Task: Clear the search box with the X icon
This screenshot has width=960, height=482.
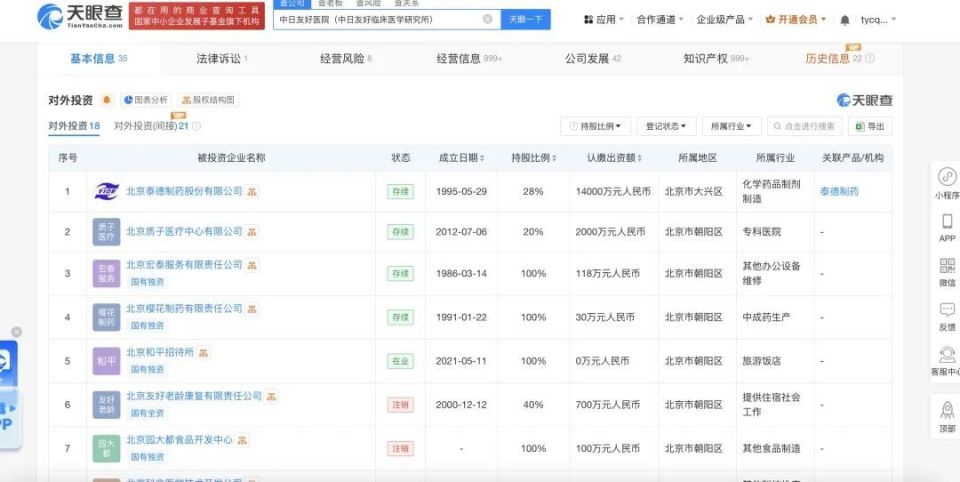Action: pos(487,19)
